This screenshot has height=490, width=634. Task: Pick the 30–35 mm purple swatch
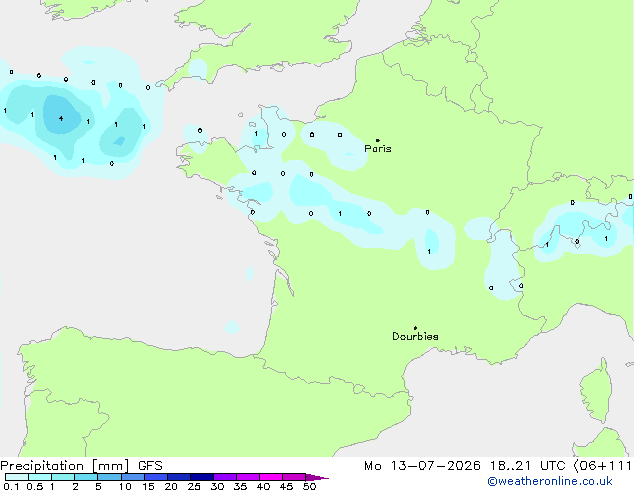[224, 477]
